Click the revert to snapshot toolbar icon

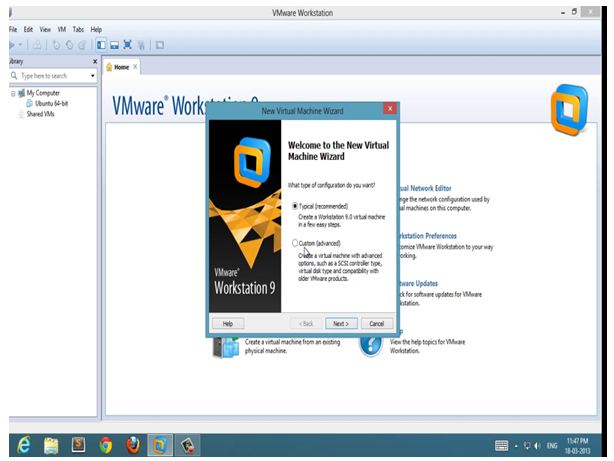coord(69,45)
